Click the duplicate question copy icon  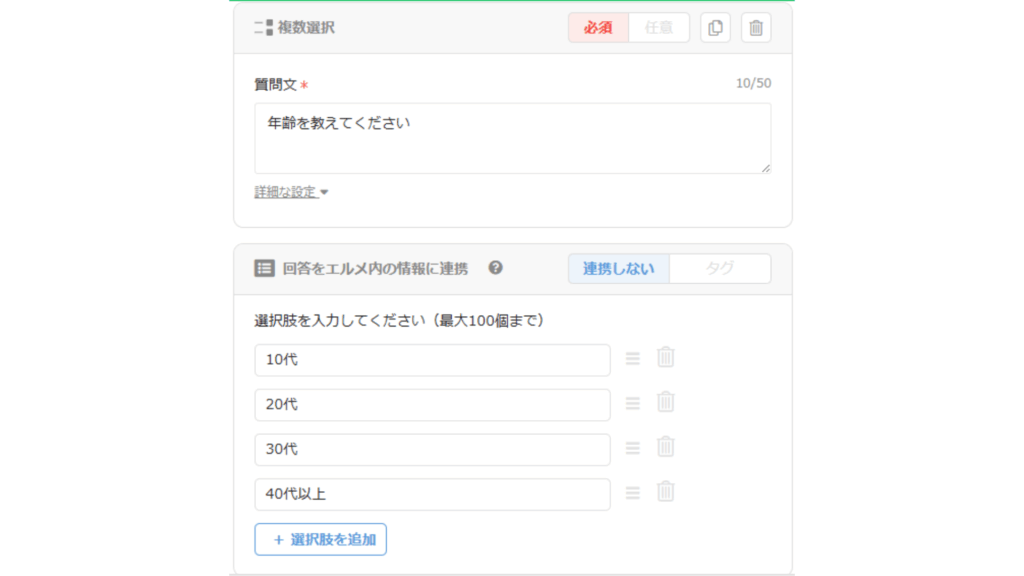[x=715, y=28]
